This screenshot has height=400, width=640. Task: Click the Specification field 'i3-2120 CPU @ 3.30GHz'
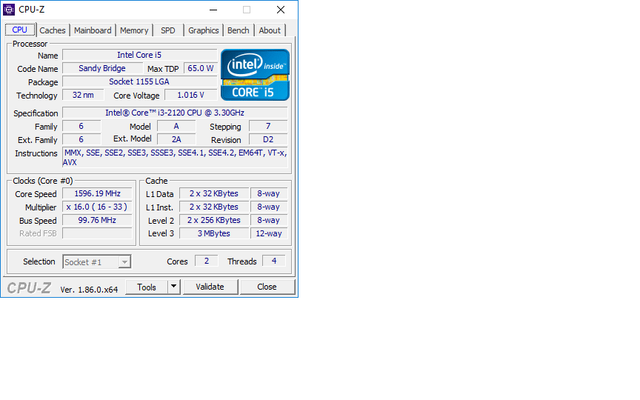[175, 113]
